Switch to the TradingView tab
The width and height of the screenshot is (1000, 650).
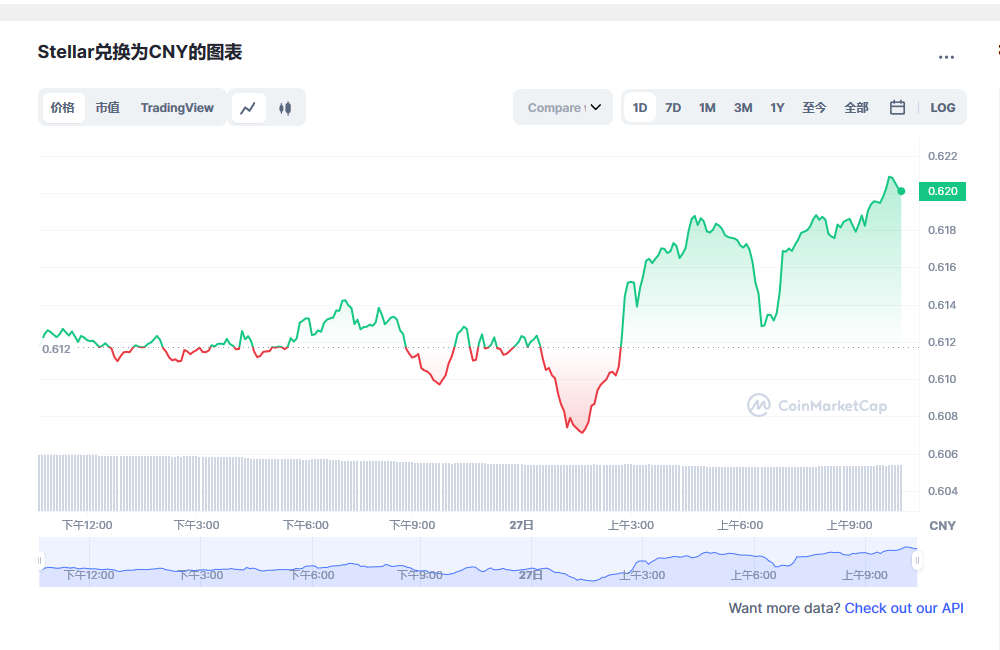point(177,108)
